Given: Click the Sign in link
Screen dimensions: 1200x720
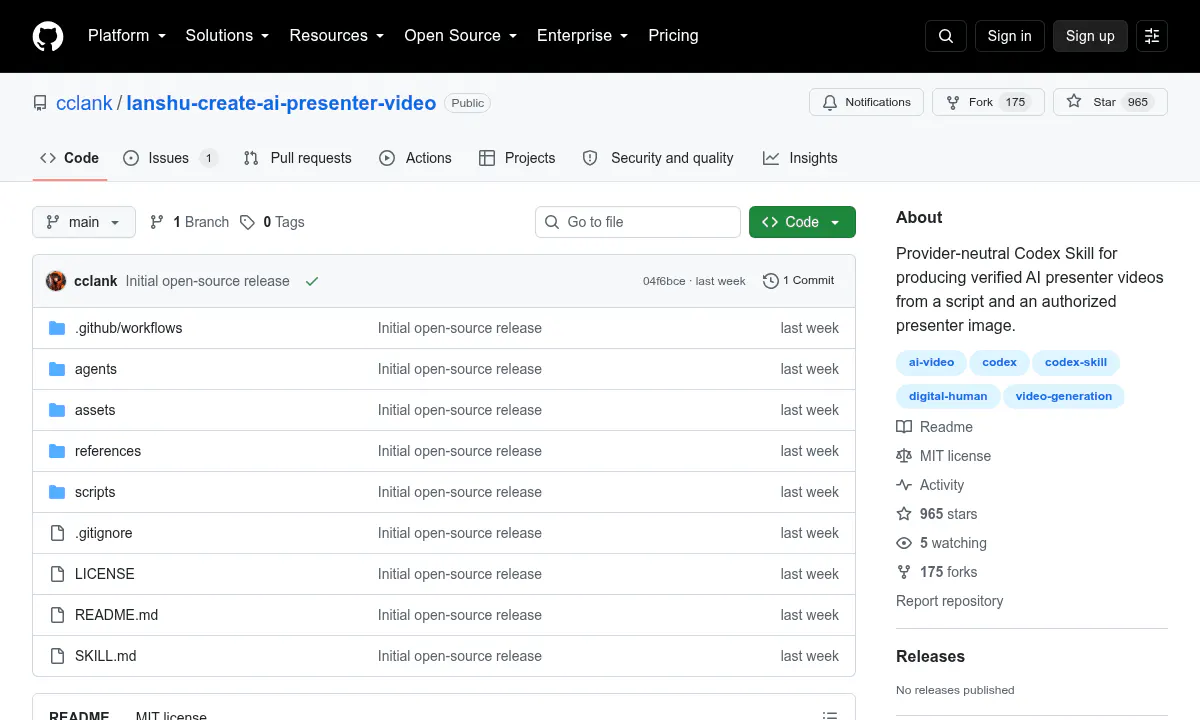Looking at the screenshot, I should coord(1009,36).
